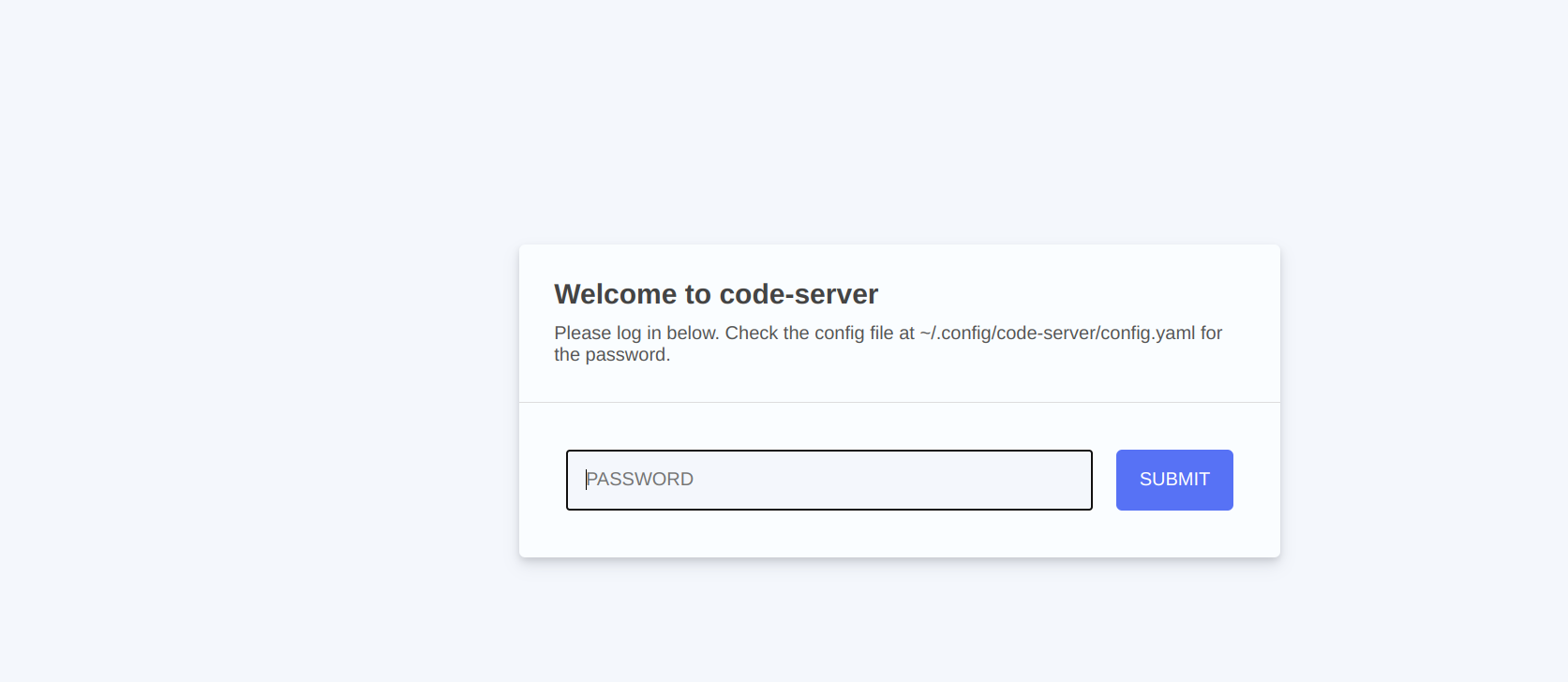This screenshot has width=1568, height=682.
Task: Click the SUBMIT label text
Action: tap(1174, 480)
